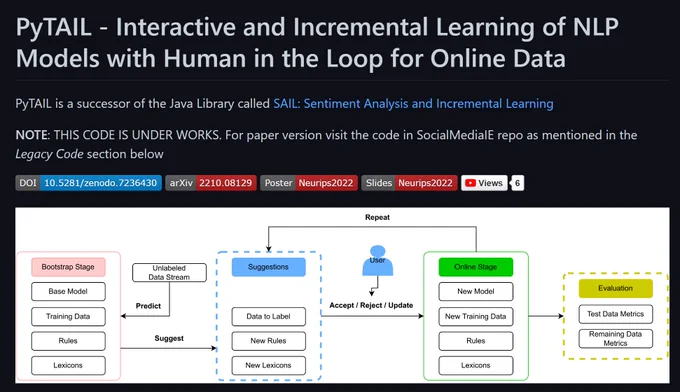Screen dimensions: 680x392
Task: Open the arXiv 2210.08129 badge
Action: click(x=211, y=183)
